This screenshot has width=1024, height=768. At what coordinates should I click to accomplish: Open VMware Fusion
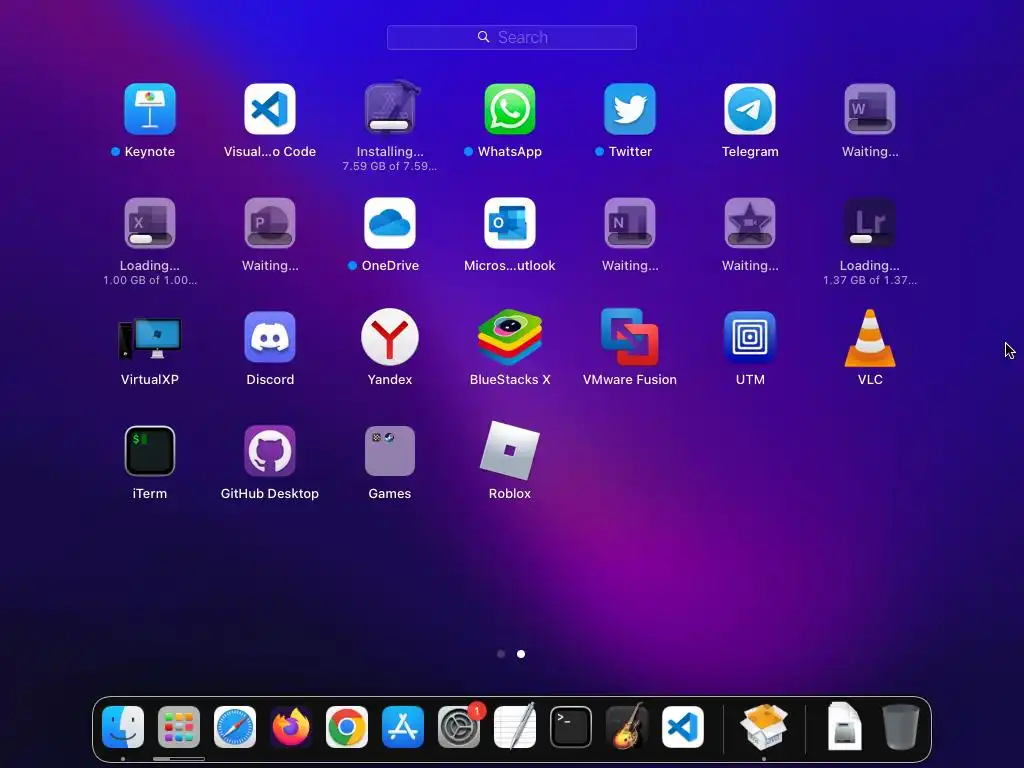click(x=630, y=337)
